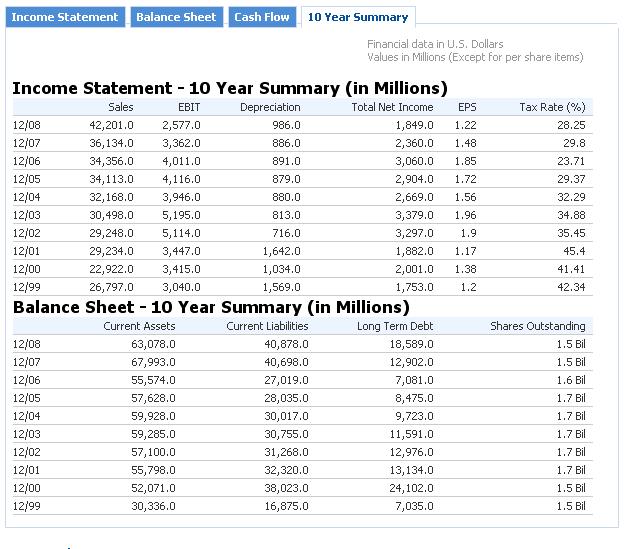Click the Income Statement 10 Year Summary heading

coord(230,88)
